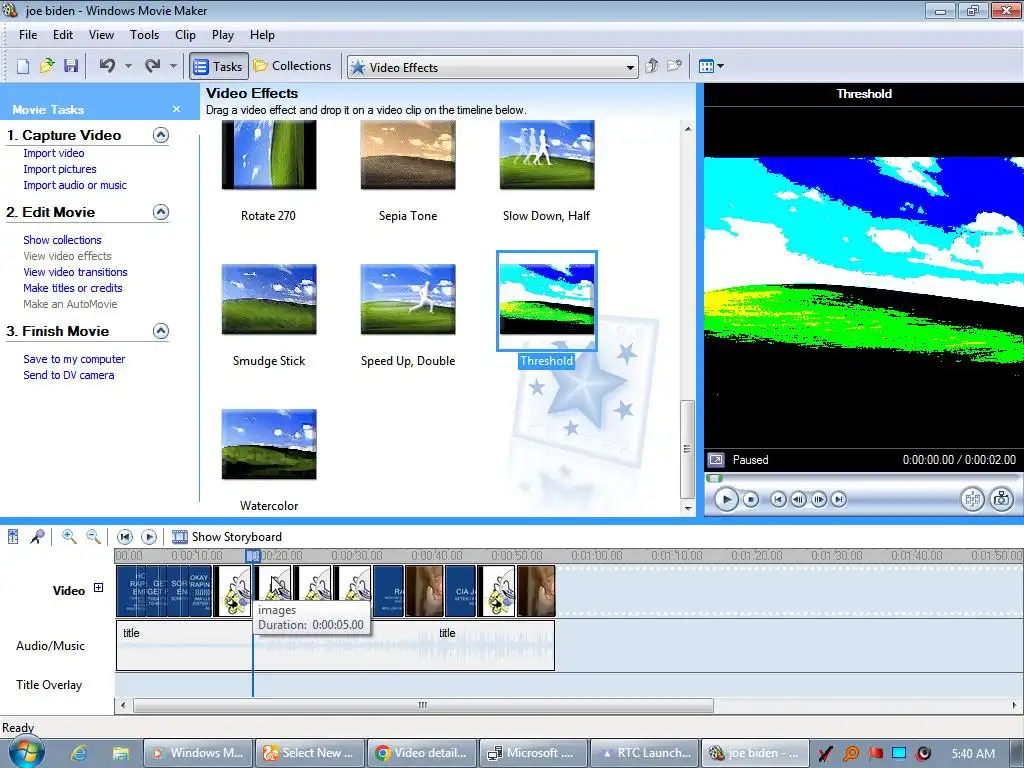Viewport: 1024px width, 768px height.
Task: Click the Import pictures link
Action: click(59, 169)
